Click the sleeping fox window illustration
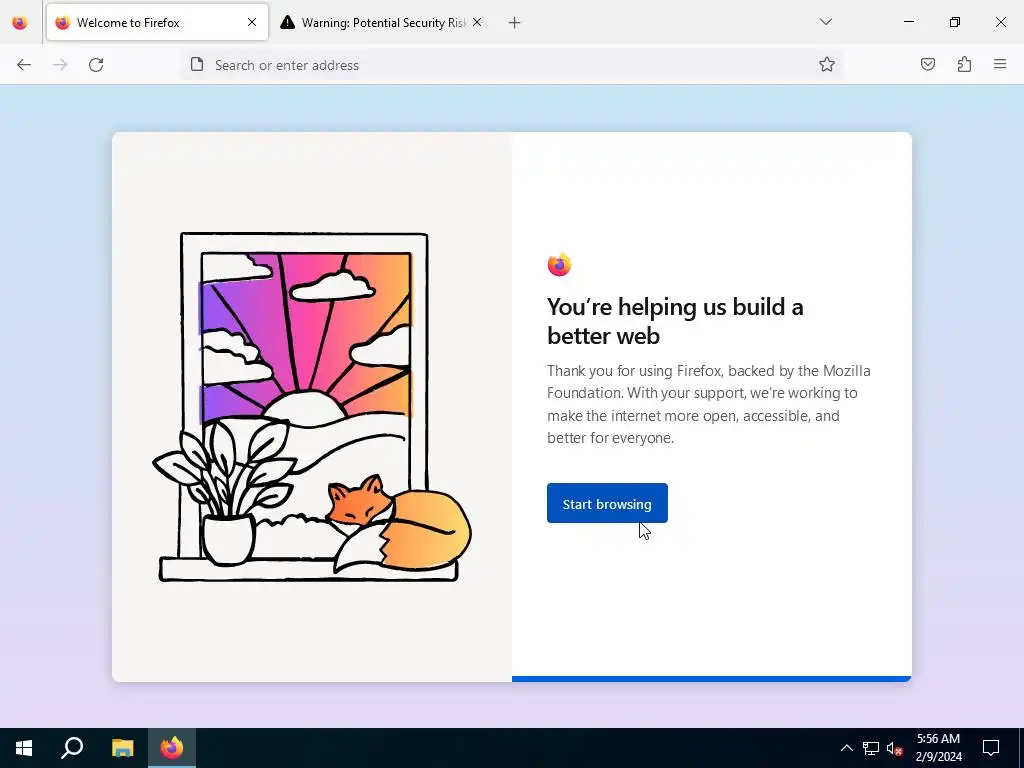This screenshot has width=1024, height=768. point(312,408)
